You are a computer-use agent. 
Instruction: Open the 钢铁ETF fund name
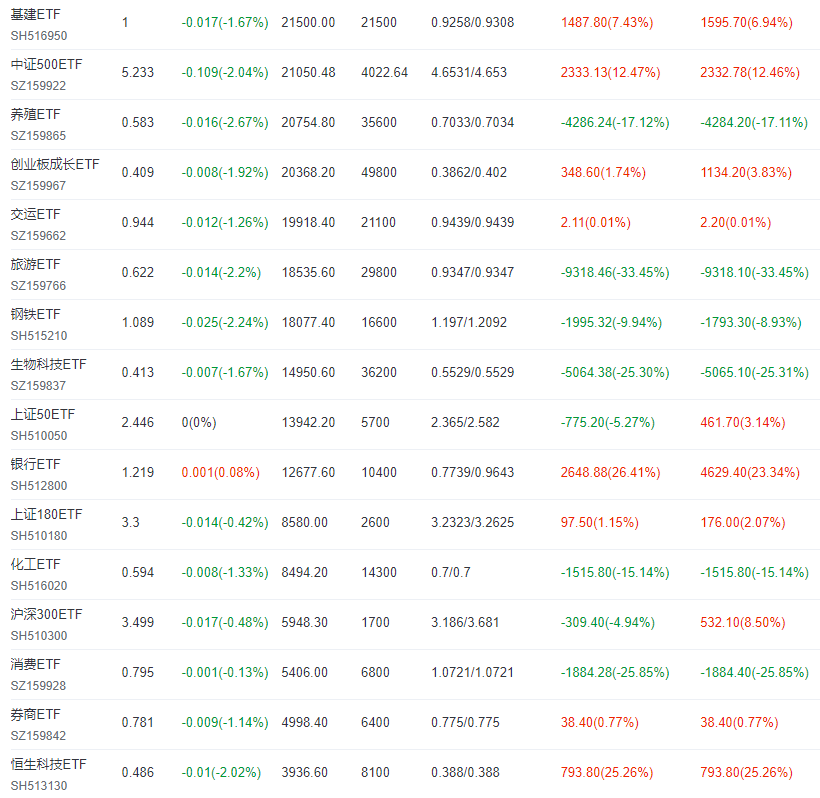click(36, 314)
